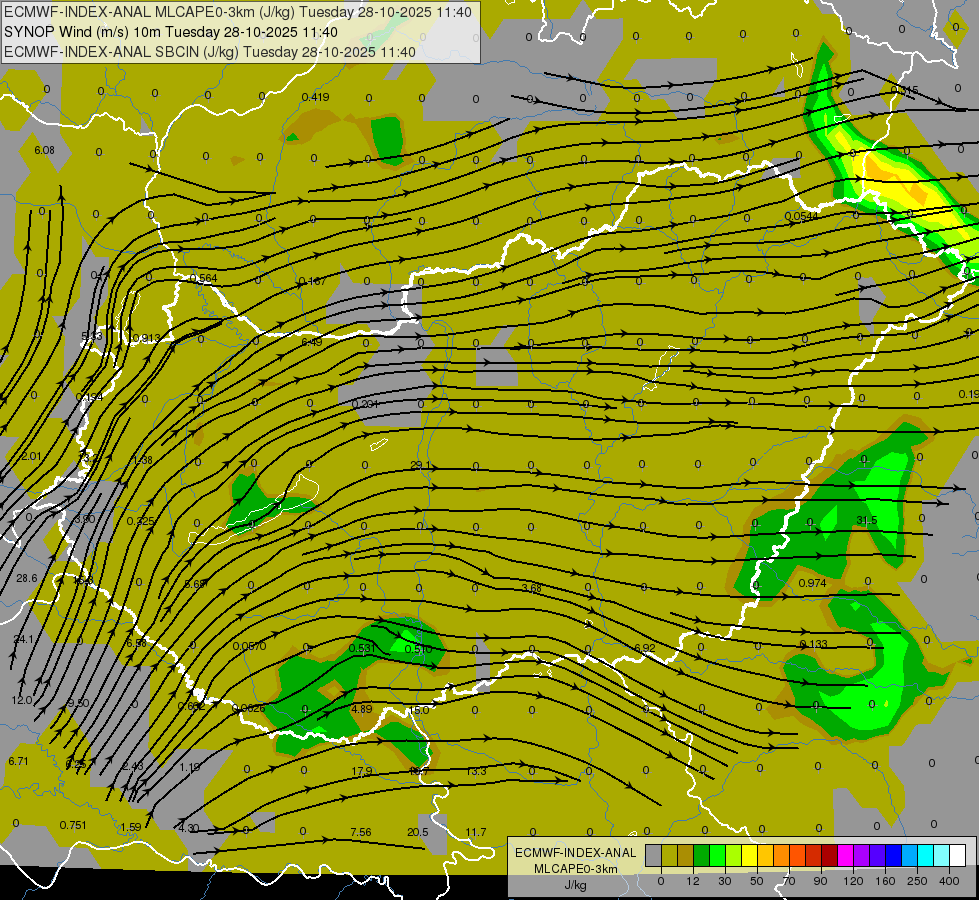The width and height of the screenshot is (979, 900).
Task: Select the bright green legend swatch
Action: (717, 855)
